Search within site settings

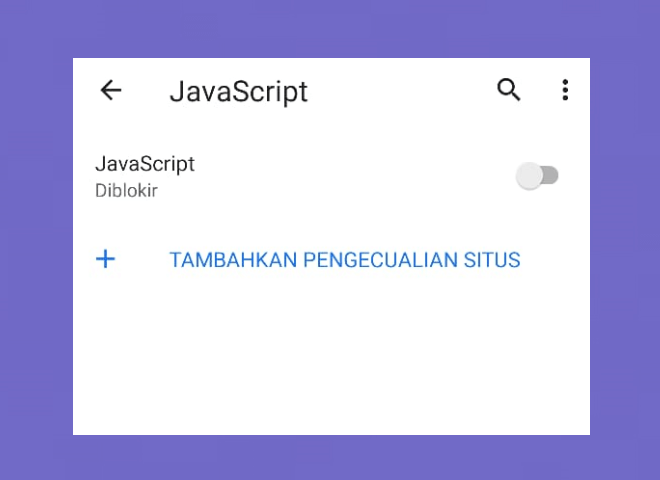[508, 90]
